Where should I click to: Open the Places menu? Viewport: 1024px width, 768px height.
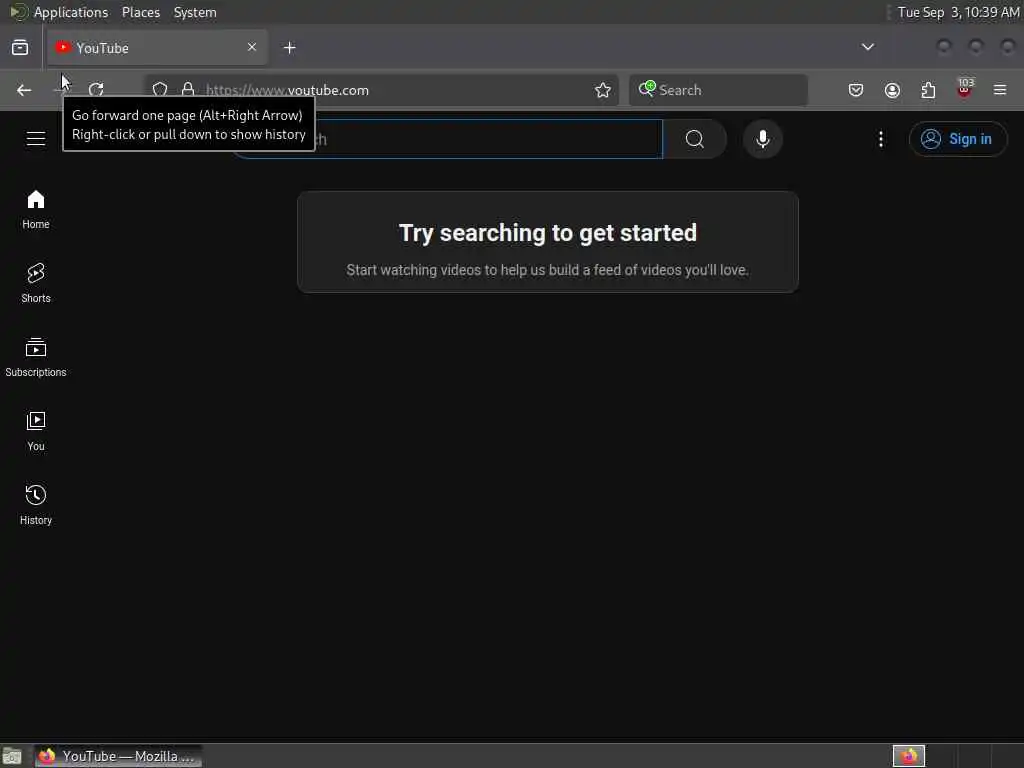141,12
